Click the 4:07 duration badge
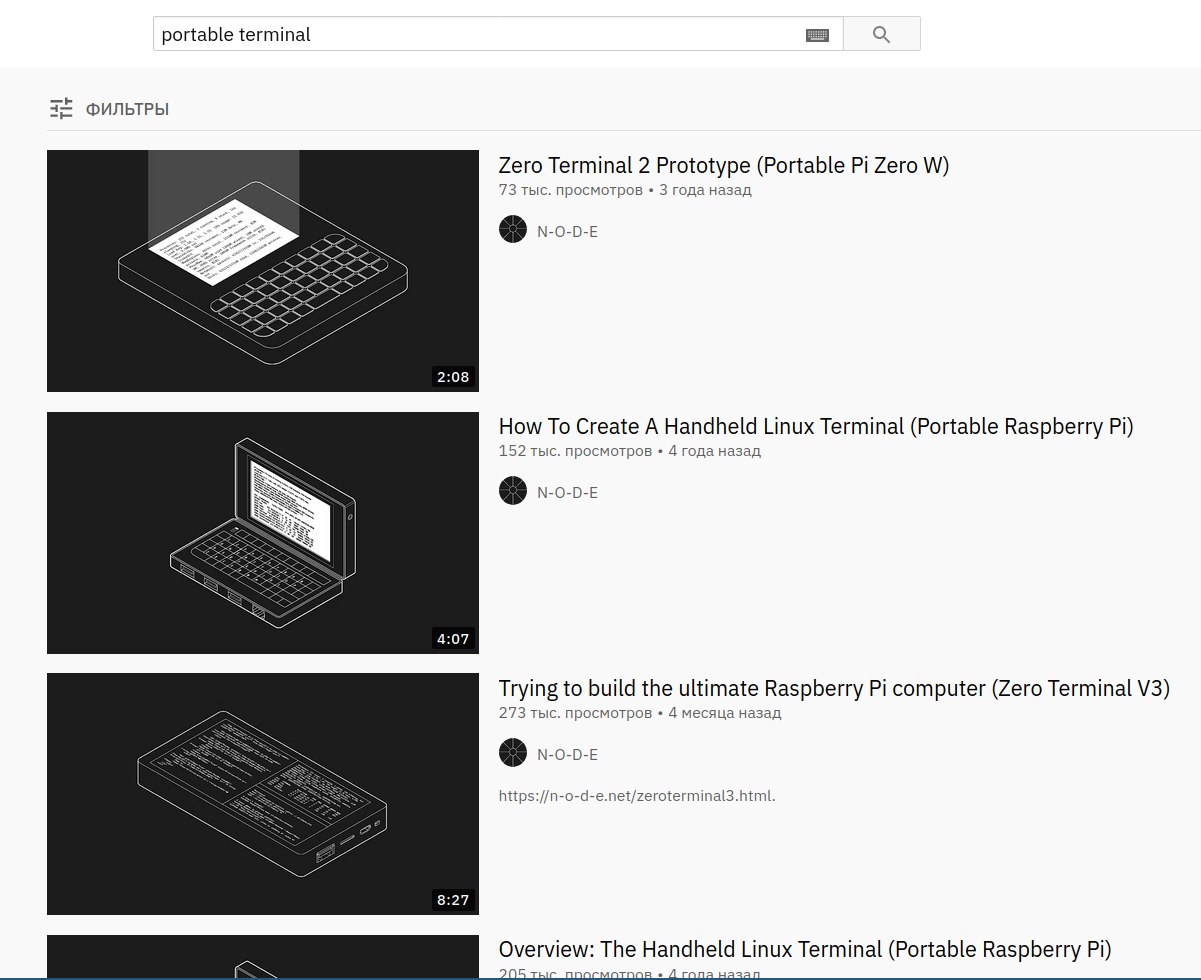The image size is (1201, 980). [453, 638]
